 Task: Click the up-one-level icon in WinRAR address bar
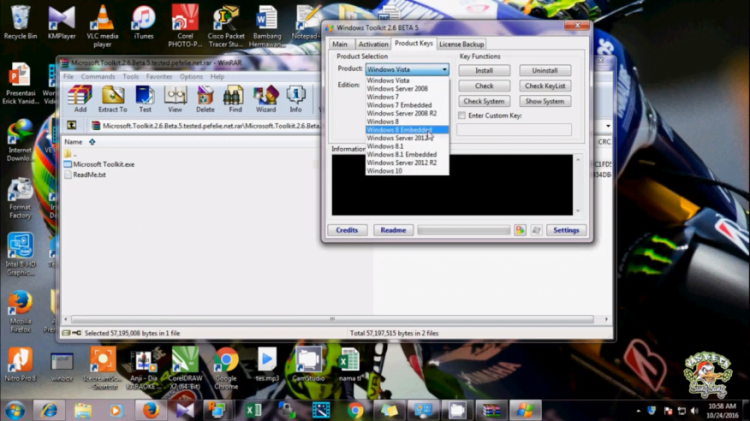72,125
